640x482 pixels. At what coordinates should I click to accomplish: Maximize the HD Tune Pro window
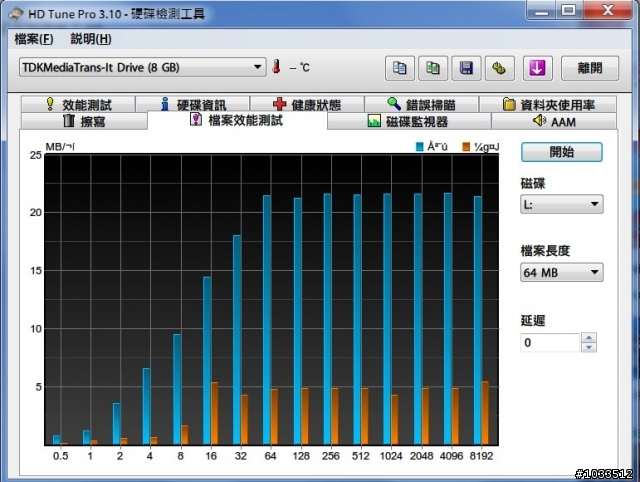point(569,10)
